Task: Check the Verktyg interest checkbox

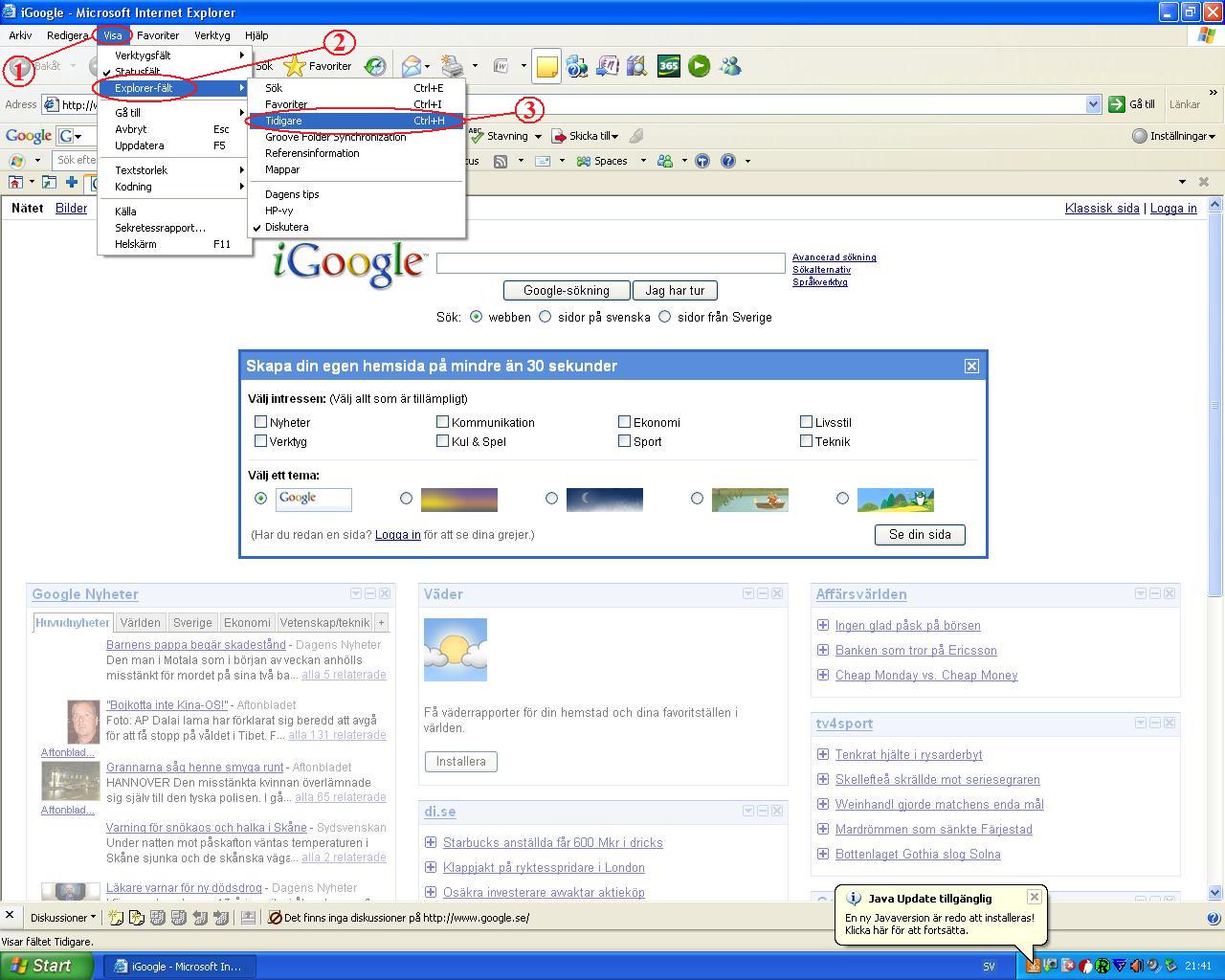Action: [260, 440]
